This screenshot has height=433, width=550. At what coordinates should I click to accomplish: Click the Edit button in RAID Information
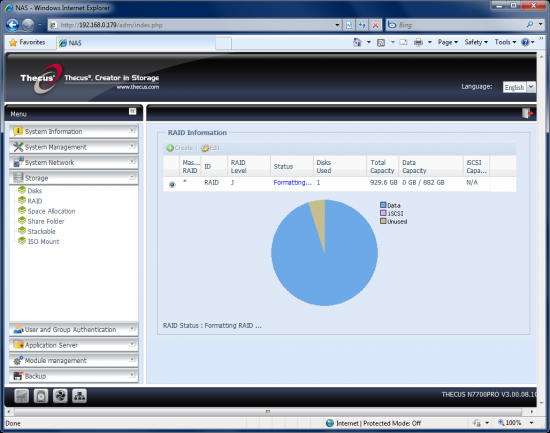(210, 148)
